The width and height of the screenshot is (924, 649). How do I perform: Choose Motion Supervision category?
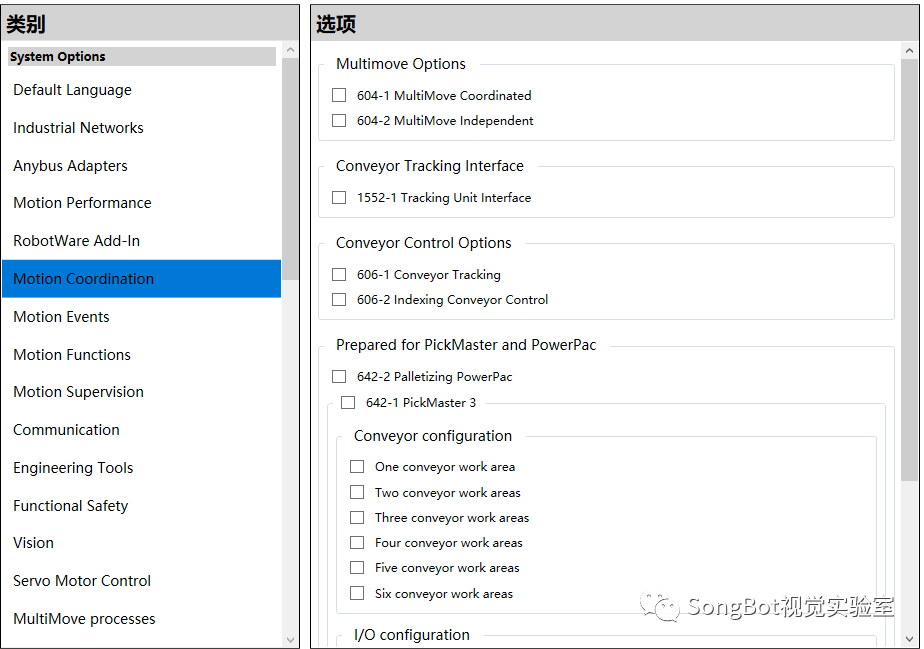tap(141, 392)
